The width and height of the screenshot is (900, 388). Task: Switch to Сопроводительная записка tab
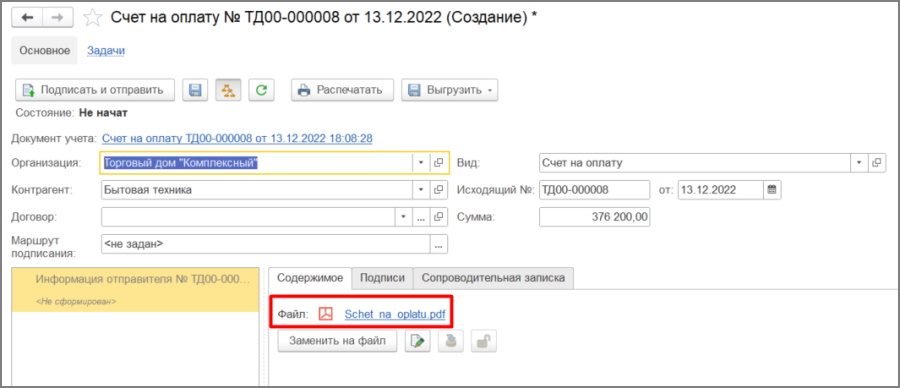tap(493, 278)
